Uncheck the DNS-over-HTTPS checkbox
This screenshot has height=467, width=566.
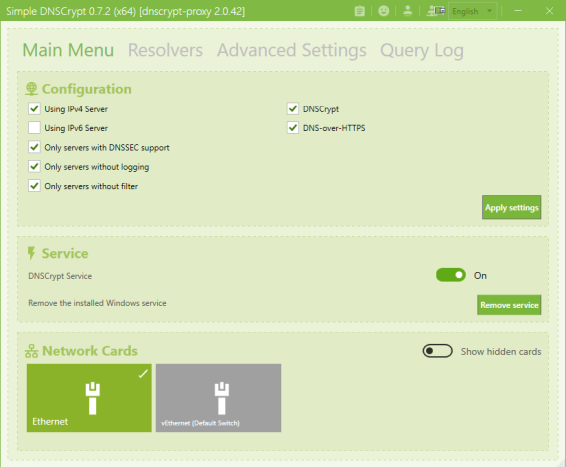tap(293, 128)
